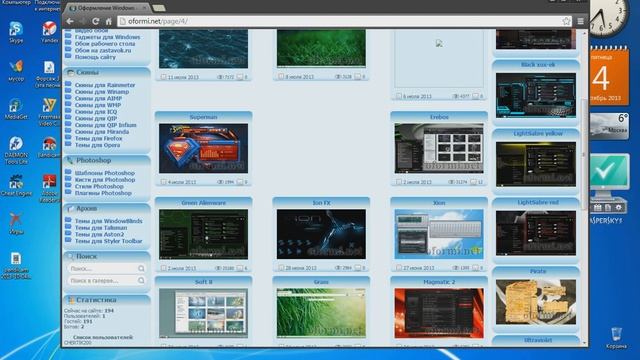The width and height of the screenshot is (640, 360).
Task: Open Скины для Rainmeter link
Action: click(x=105, y=85)
